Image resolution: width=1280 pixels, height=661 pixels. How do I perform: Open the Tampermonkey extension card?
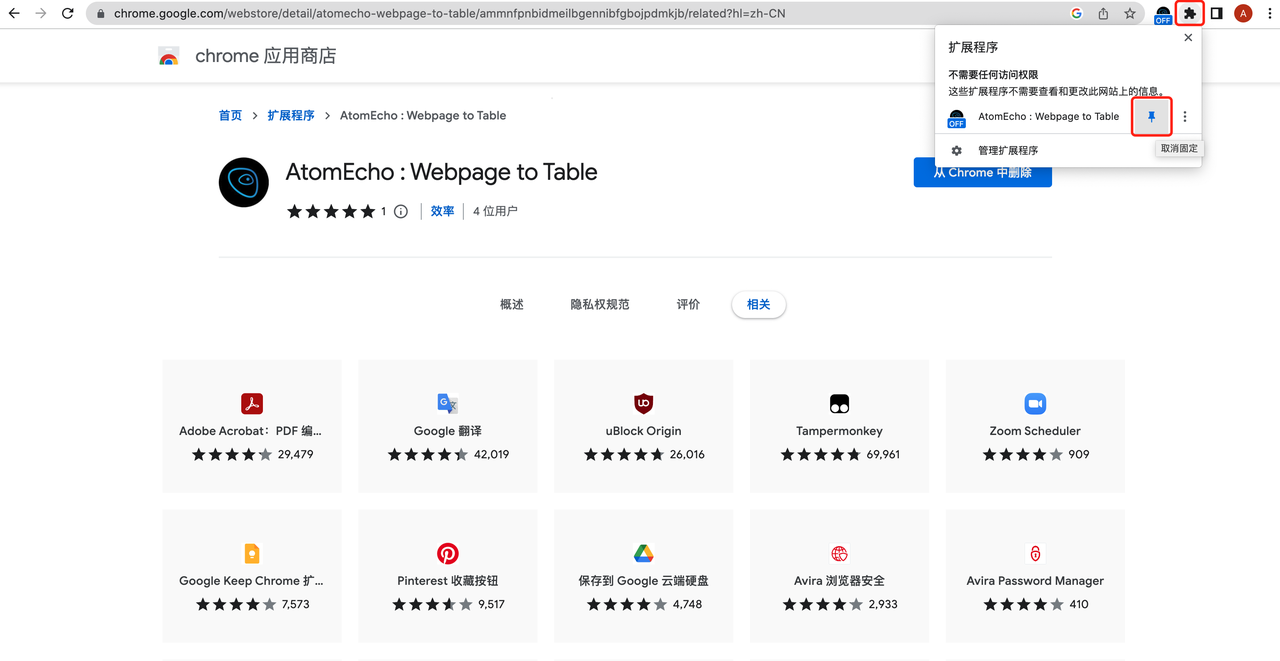pyautogui.click(x=840, y=427)
